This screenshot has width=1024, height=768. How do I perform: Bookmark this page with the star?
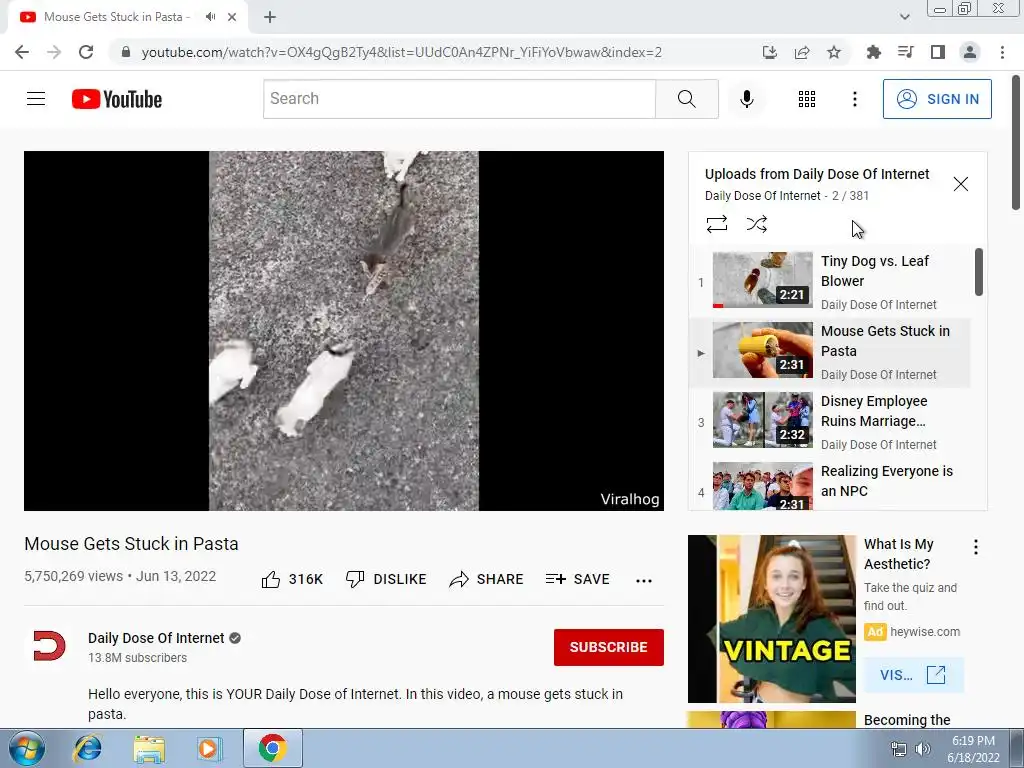click(x=833, y=52)
